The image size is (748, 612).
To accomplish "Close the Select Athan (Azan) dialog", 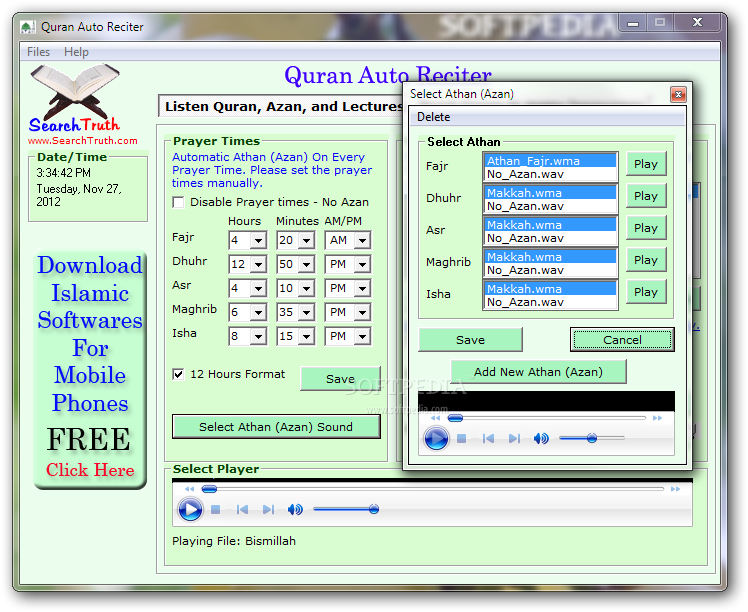I will pos(678,94).
